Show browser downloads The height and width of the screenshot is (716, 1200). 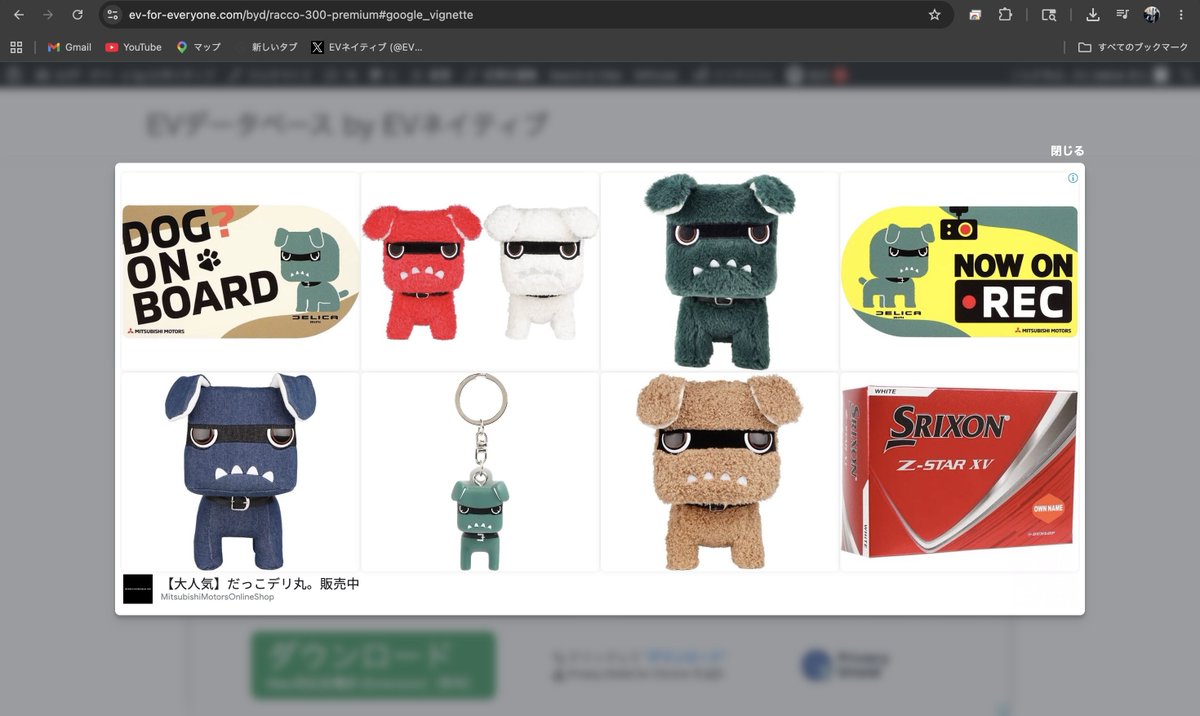pyautogui.click(x=1093, y=15)
